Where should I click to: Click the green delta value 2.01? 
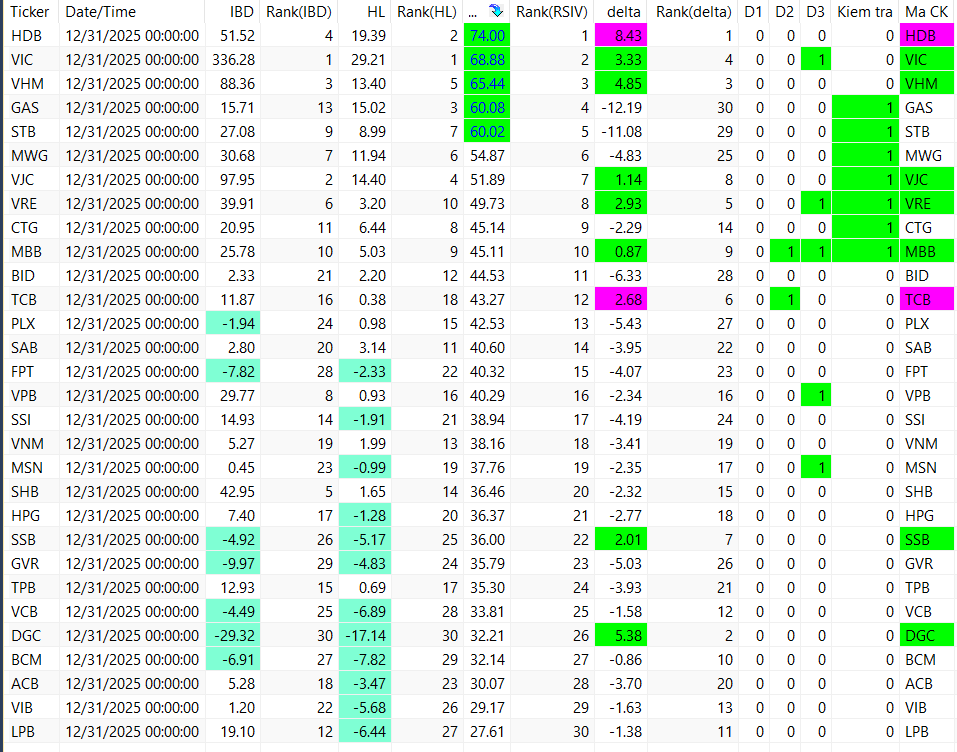click(621, 540)
